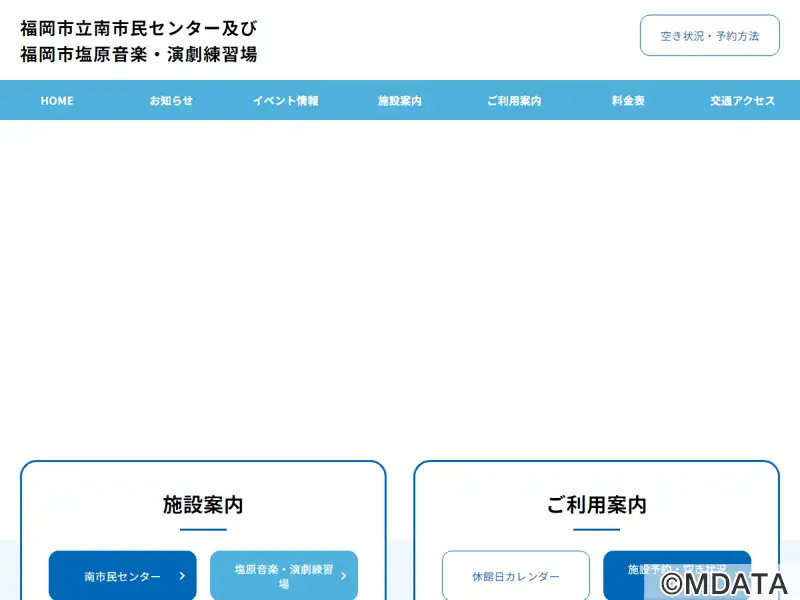
Task: Click the ご利用案内 card heading
Action: (x=596, y=505)
